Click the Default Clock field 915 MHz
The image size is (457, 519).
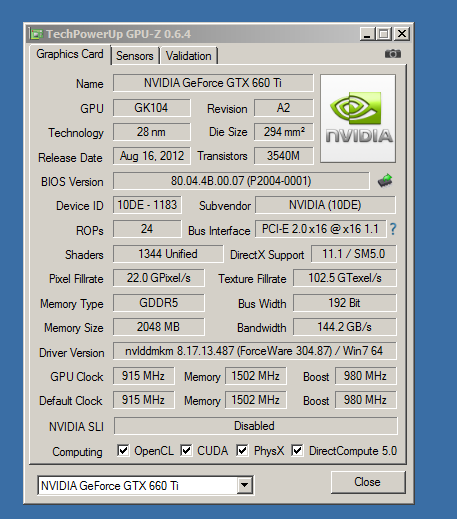(144, 400)
